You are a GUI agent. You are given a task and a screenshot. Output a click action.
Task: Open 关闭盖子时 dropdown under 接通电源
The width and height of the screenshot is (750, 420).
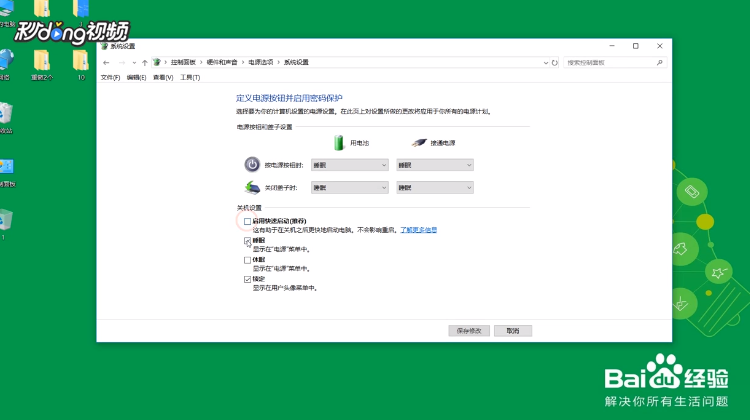click(435, 188)
